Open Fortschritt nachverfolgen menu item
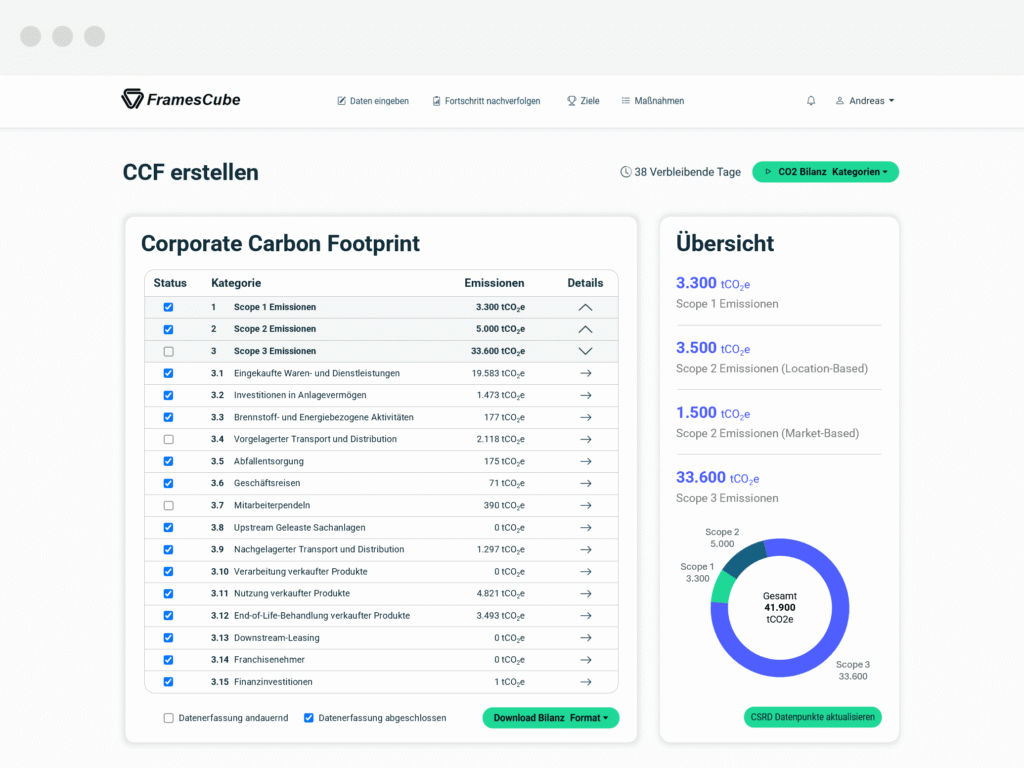The image size is (1024, 768). pyautogui.click(x=487, y=101)
